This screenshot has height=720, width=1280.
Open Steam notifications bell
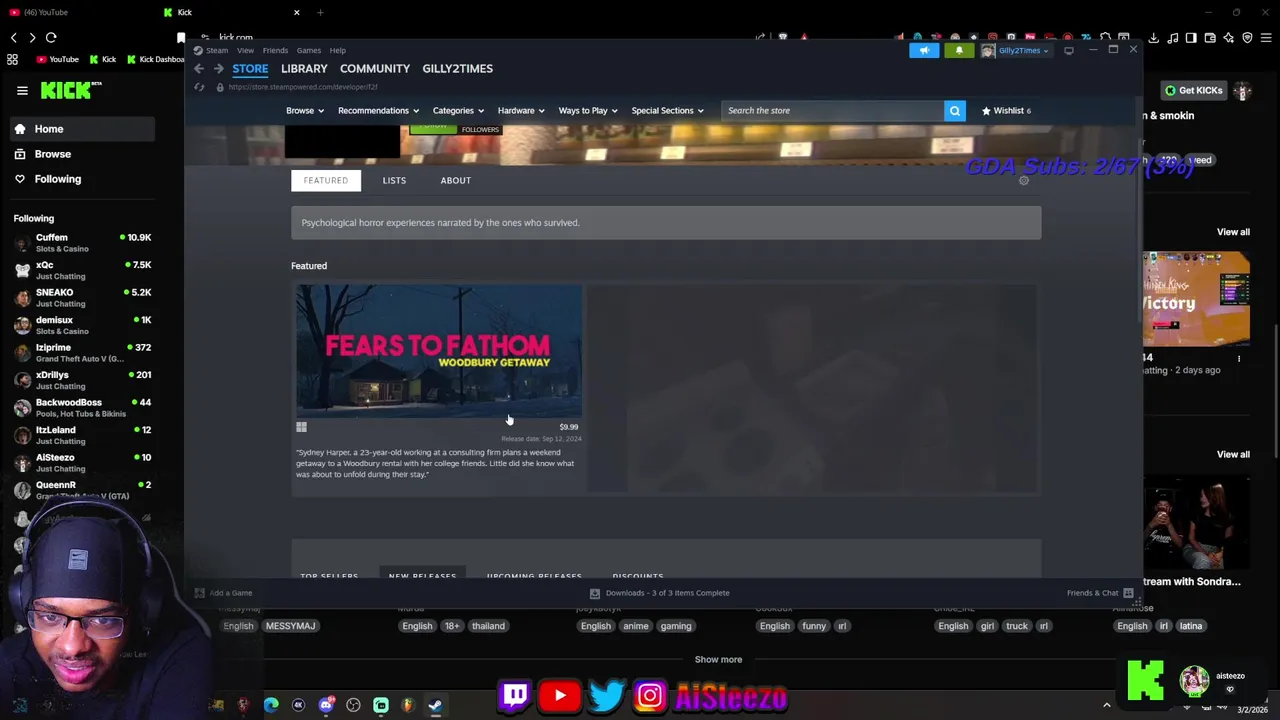(x=959, y=50)
